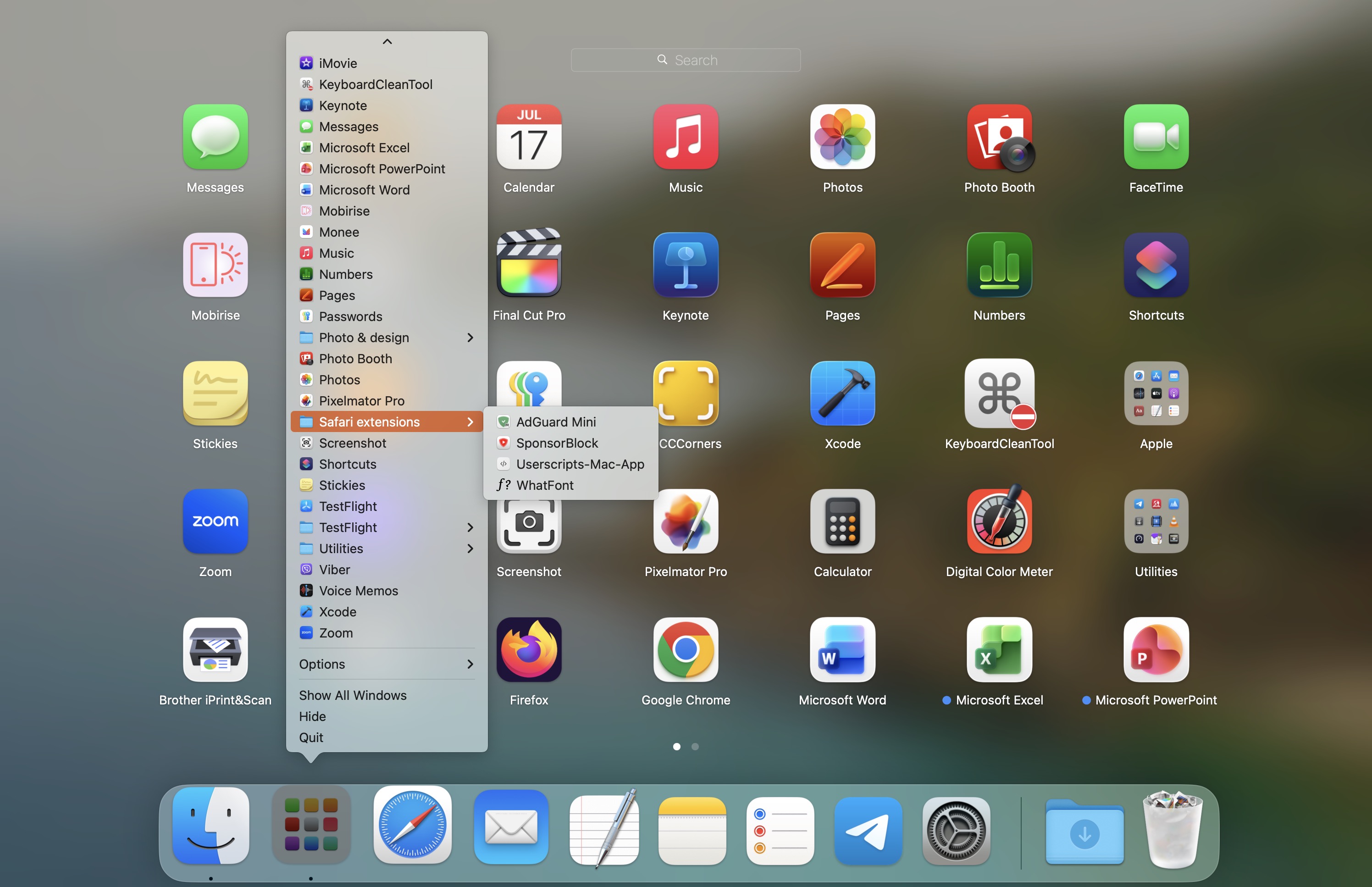This screenshot has width=1372, height=887.
Task: Select Screenshot in the menu list
Action: coord(387,443)
